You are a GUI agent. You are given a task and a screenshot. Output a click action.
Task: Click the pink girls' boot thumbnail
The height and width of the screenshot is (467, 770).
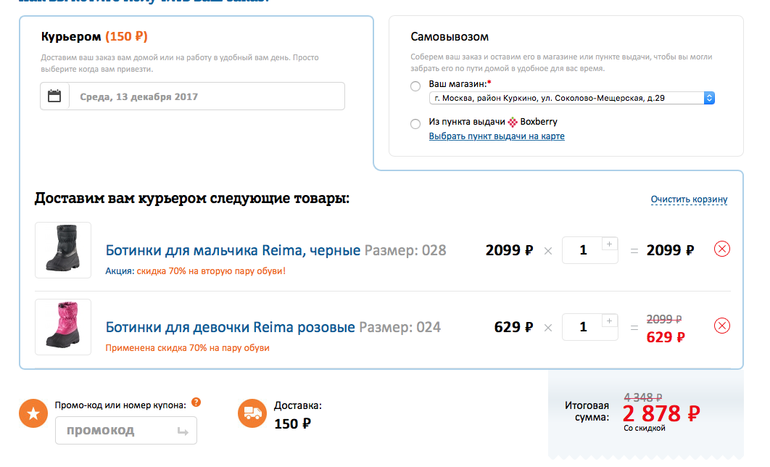coord(63,327)
